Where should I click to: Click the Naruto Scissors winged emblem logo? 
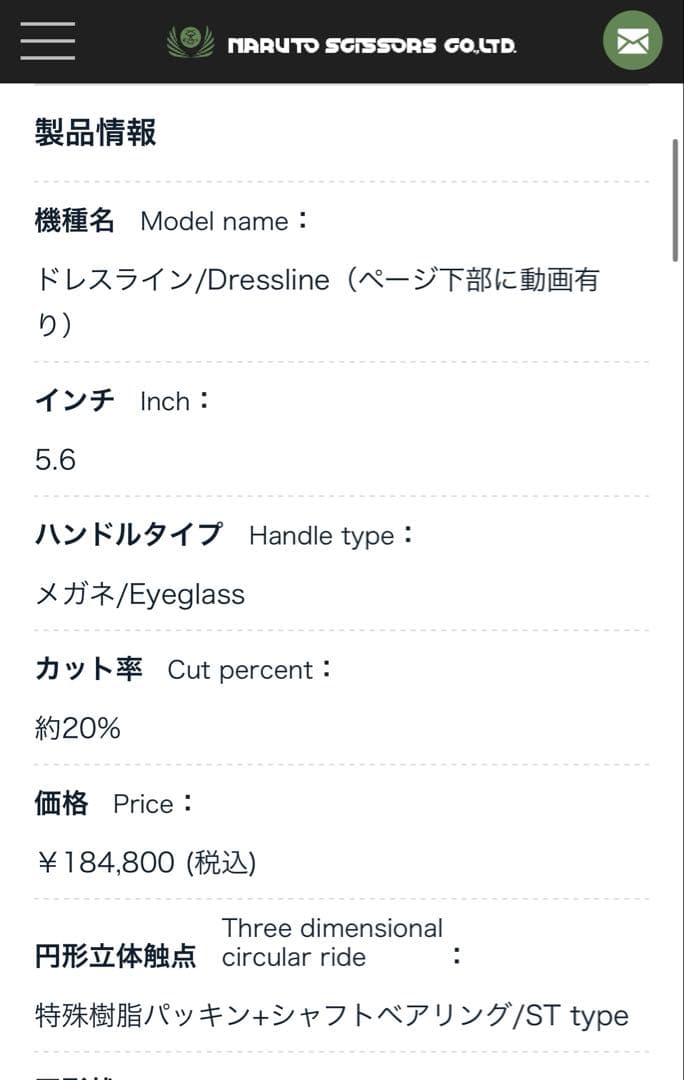coord(190,42)
